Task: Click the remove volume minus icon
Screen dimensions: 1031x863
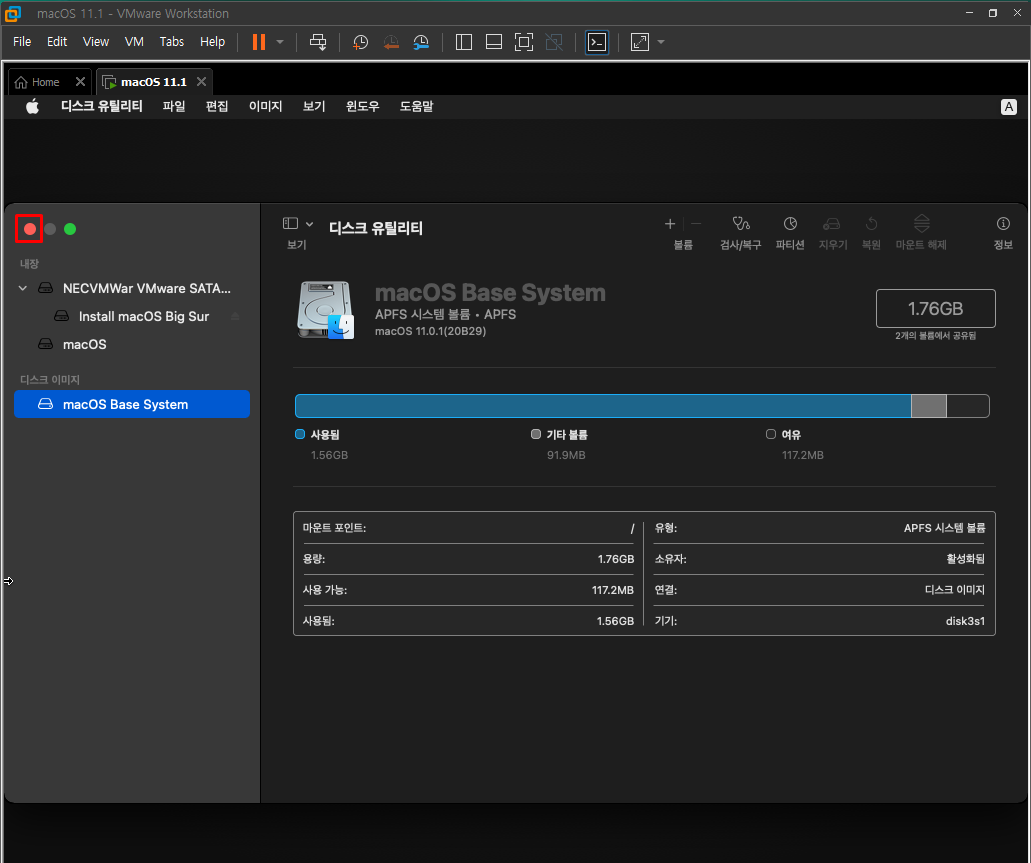Action: pos(696,224)
